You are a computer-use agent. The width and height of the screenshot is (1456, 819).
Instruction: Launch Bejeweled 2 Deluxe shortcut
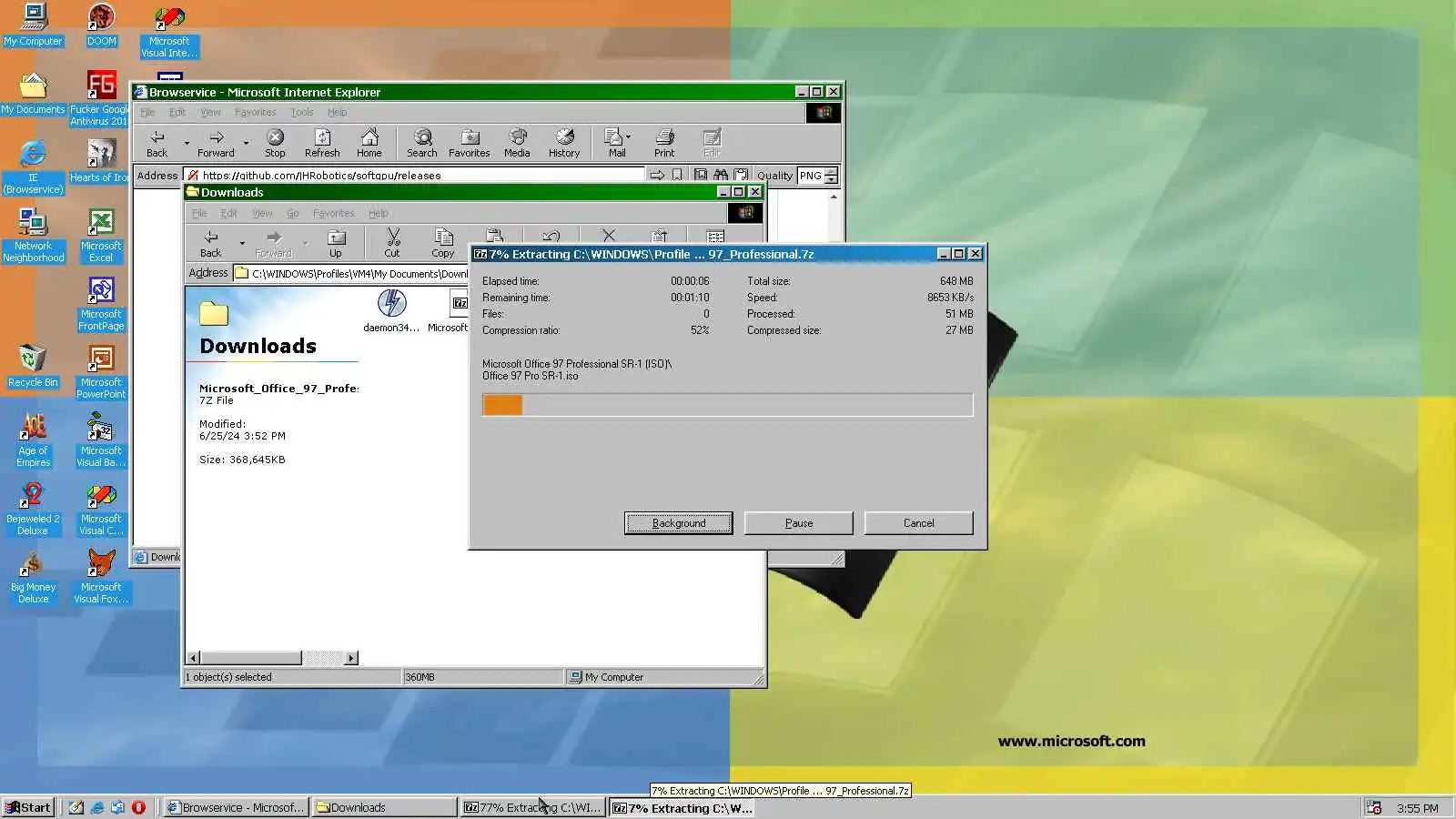point(33,509)
